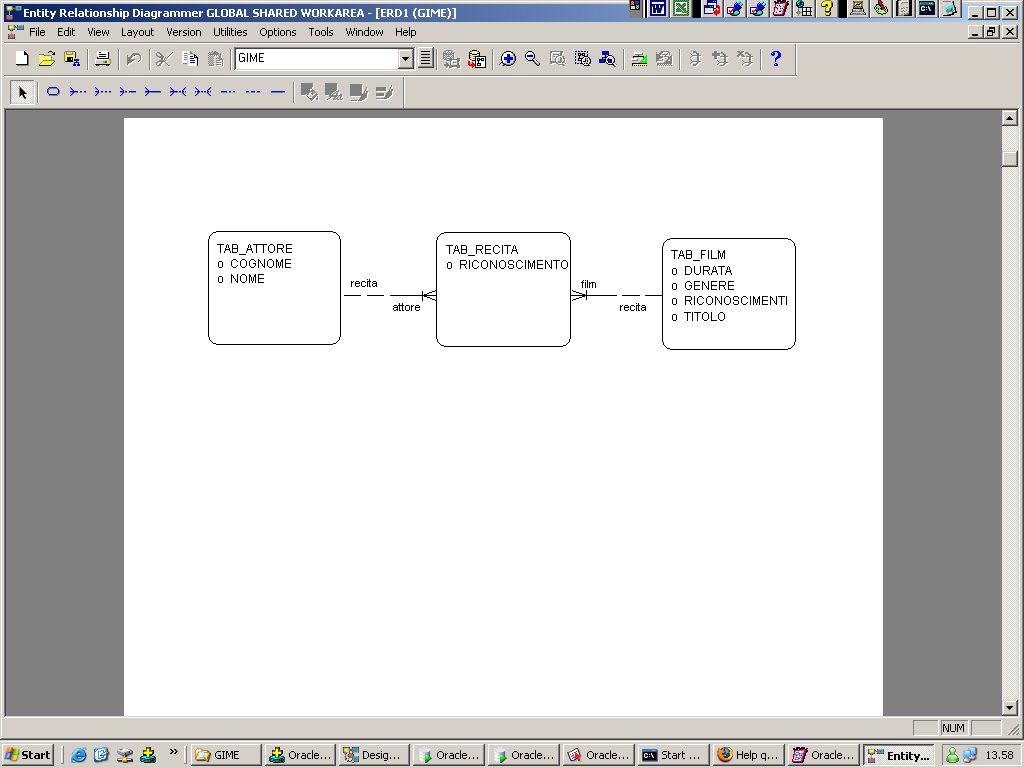Open a diagram with the folder icon

click(47, 59)
